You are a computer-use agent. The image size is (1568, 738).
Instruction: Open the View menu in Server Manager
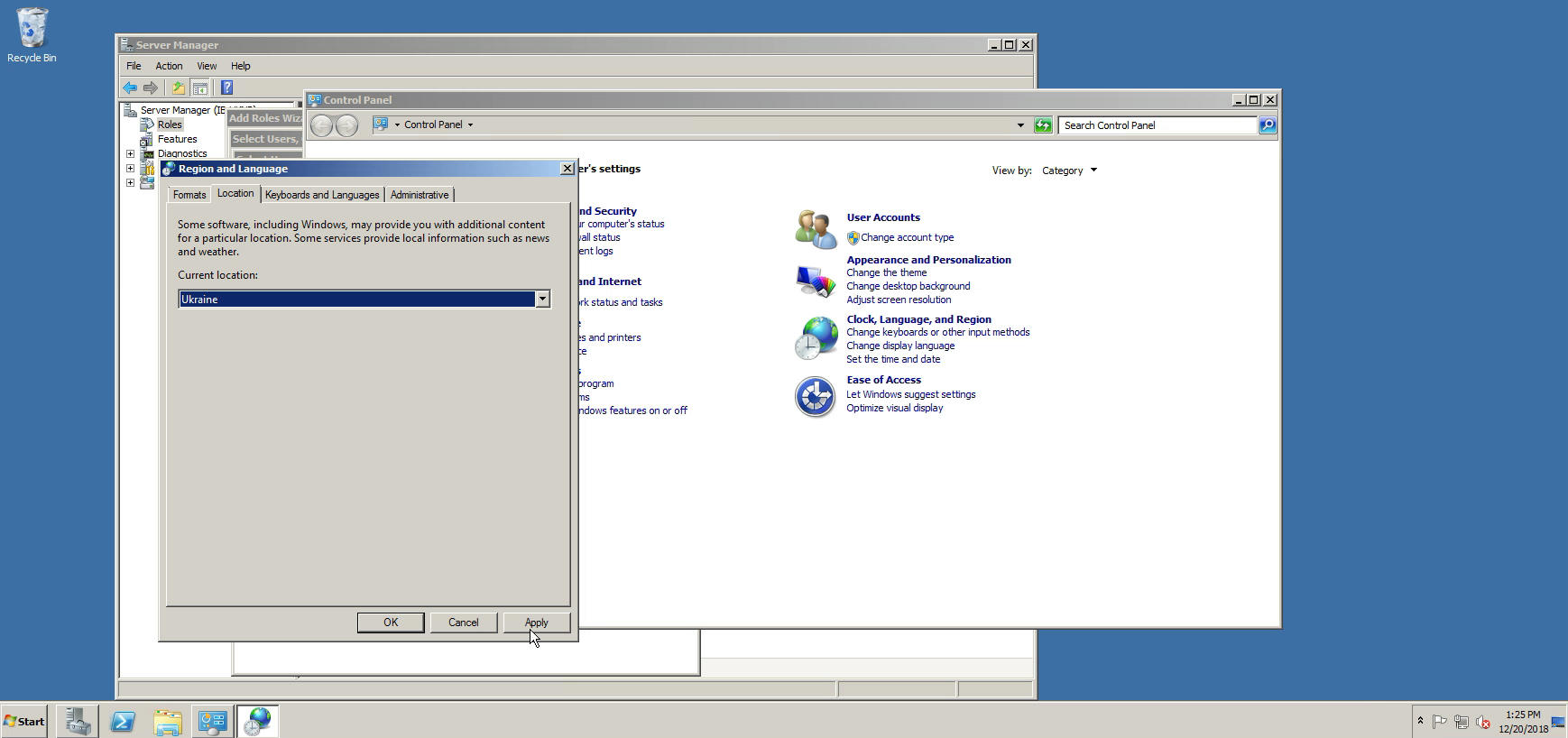207,66
